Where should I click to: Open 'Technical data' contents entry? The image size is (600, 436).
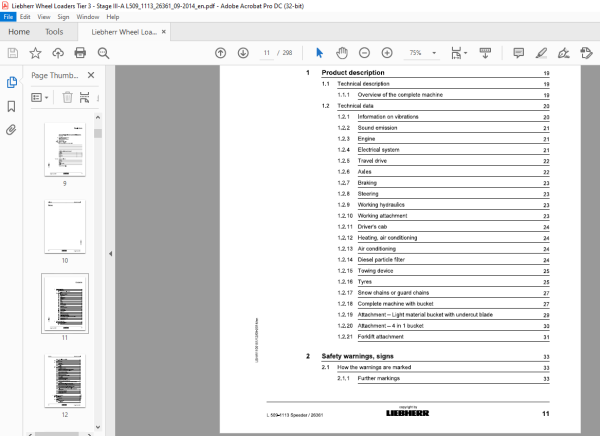355,106
